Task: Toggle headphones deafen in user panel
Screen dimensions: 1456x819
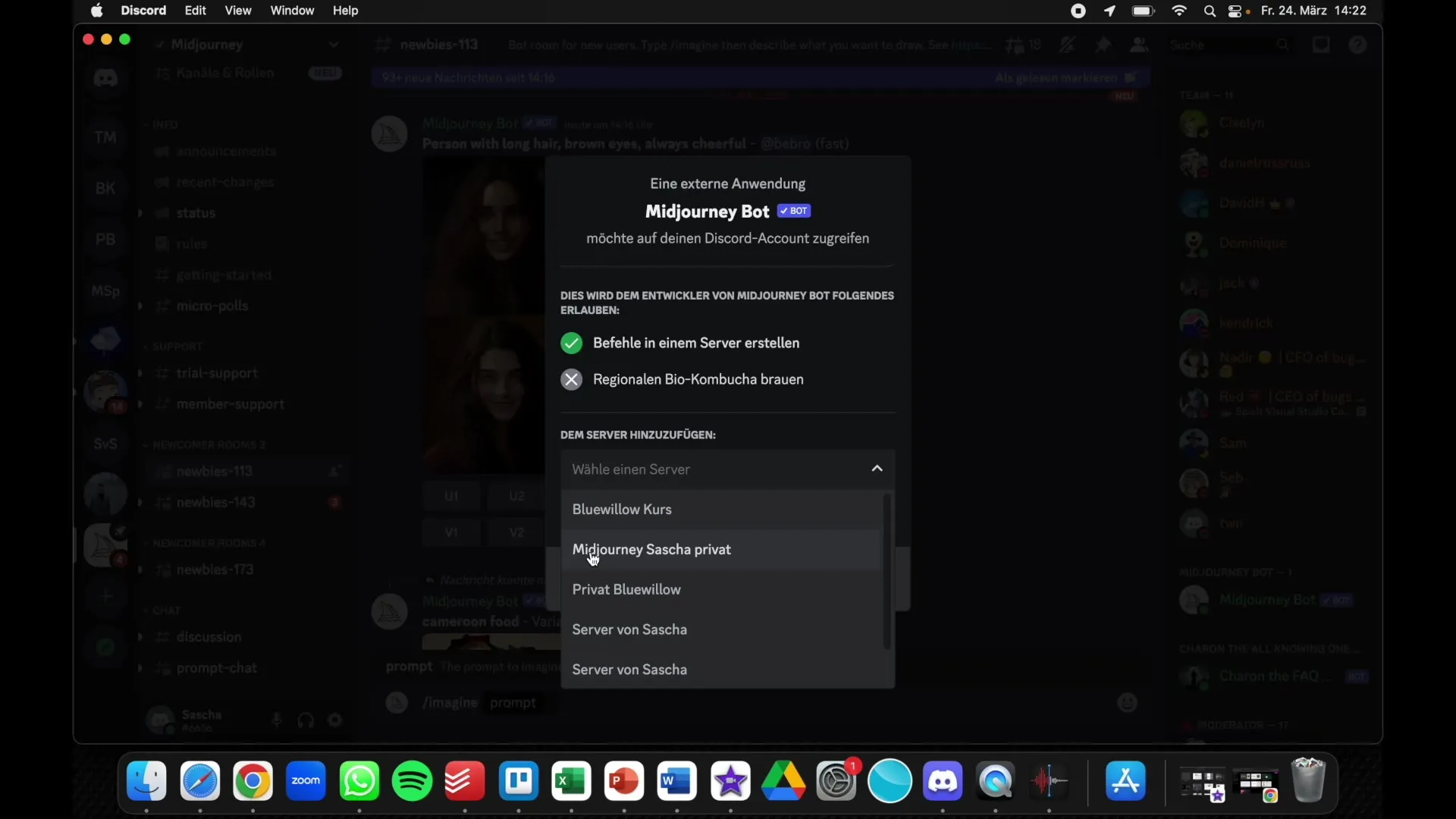Action: [306, 720]
